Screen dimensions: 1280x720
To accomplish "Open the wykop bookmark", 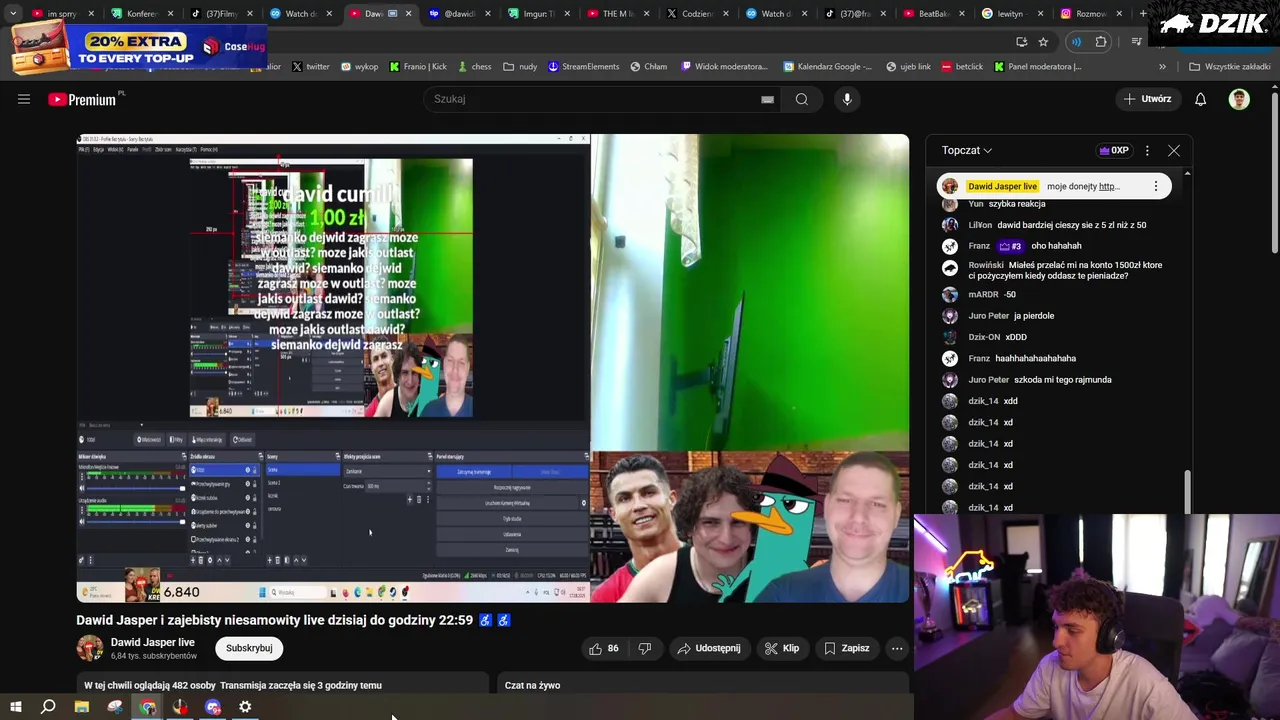I will (360, 67).
